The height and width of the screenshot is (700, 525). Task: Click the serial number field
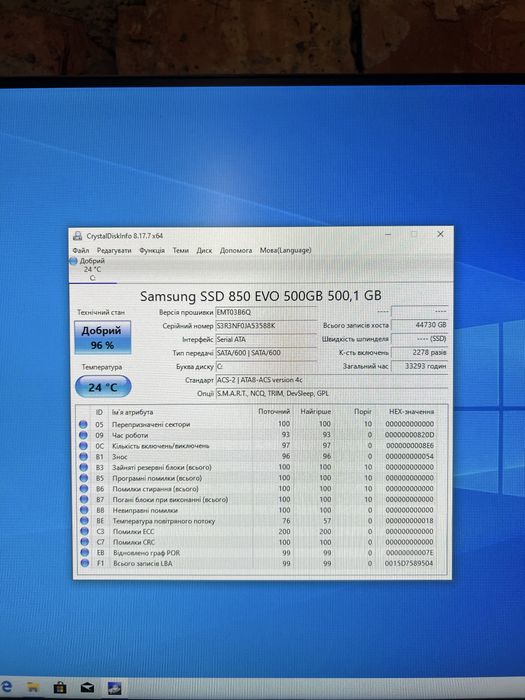[266, 326]
